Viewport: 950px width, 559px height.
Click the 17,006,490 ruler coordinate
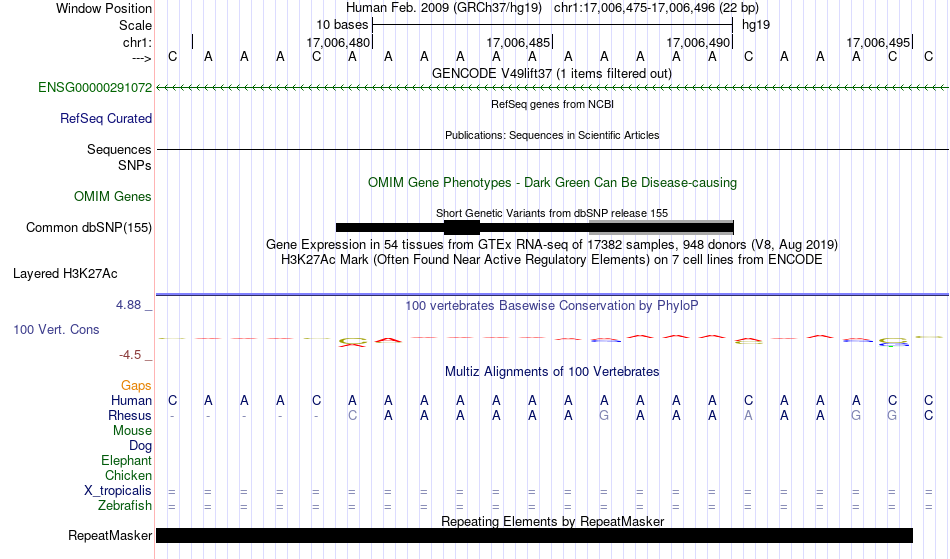pos(698,42)
